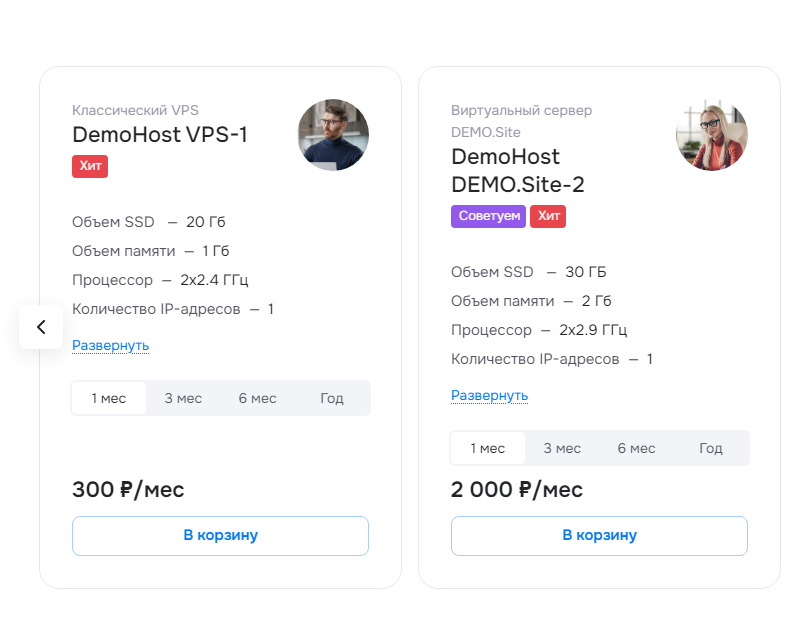This screenshot has width=794, height=619.
Task: Switch VPS-1 billing to Год
Action: click(x=332, y=398)
